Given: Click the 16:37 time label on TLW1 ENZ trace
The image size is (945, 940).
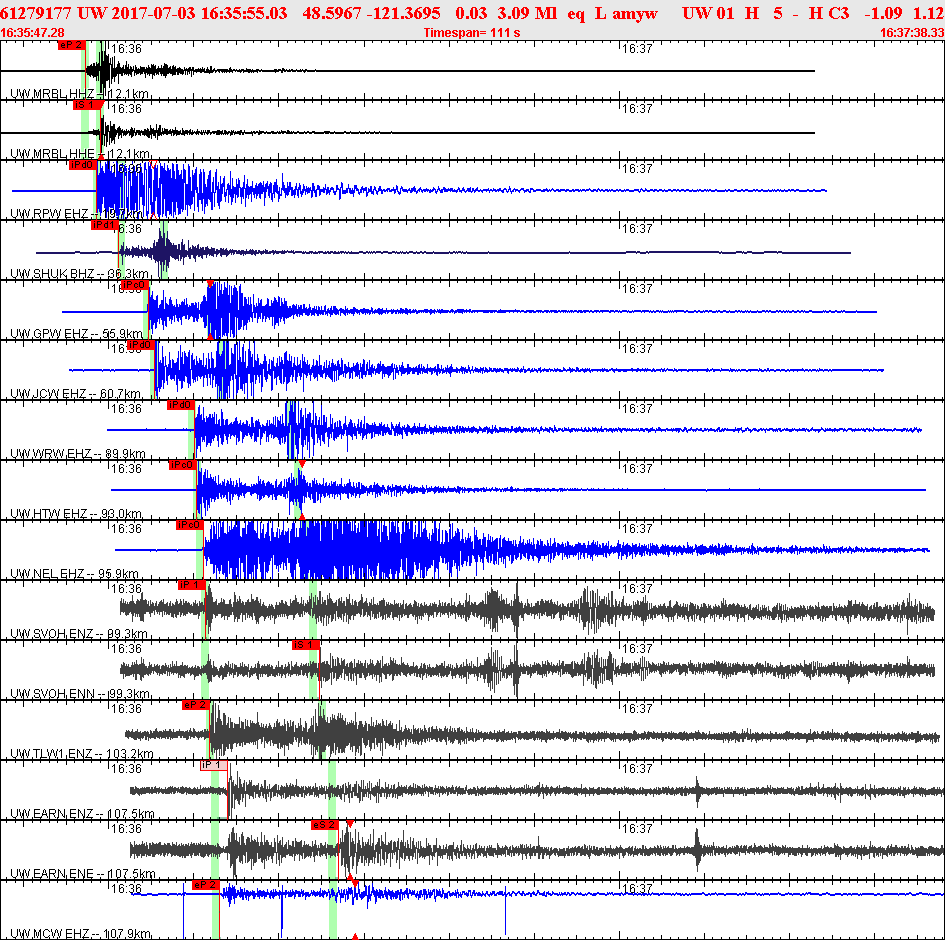Looking at the screenshot, I should tap(637, 709).
